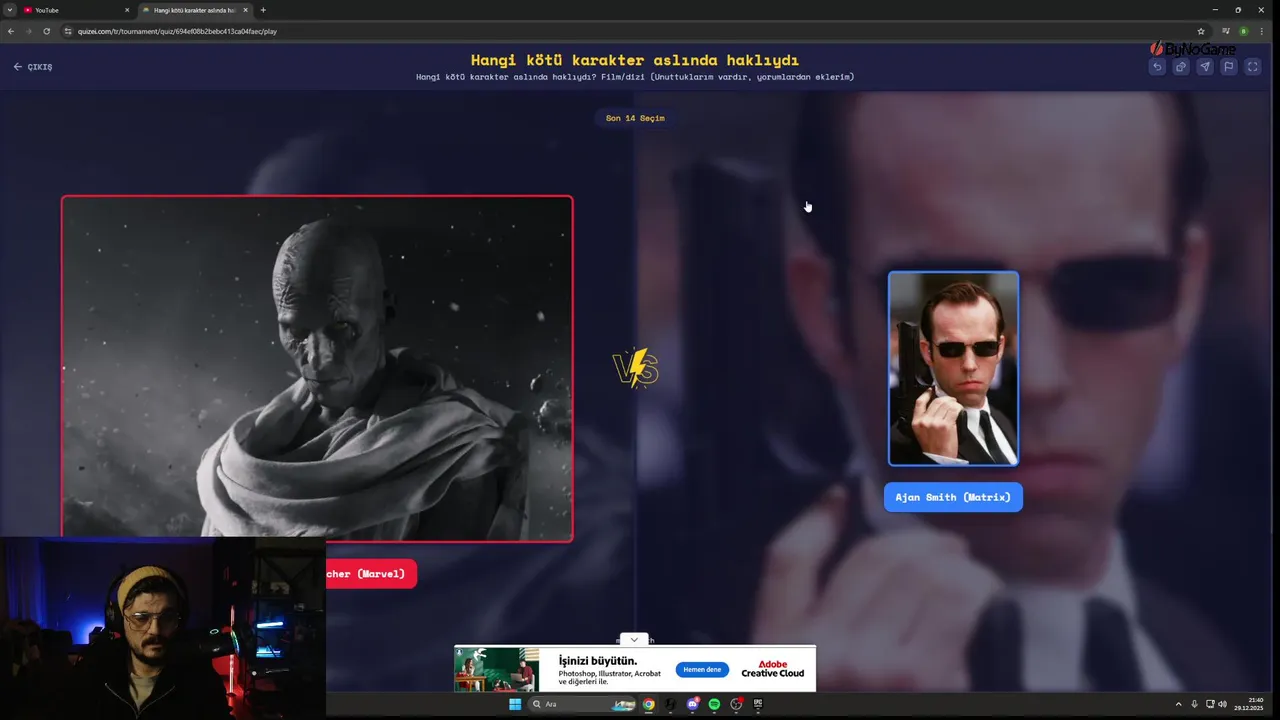Click the undo last choice icon
The width and height of the screenshot is (1280, 720).
[x=1157, y=67]
